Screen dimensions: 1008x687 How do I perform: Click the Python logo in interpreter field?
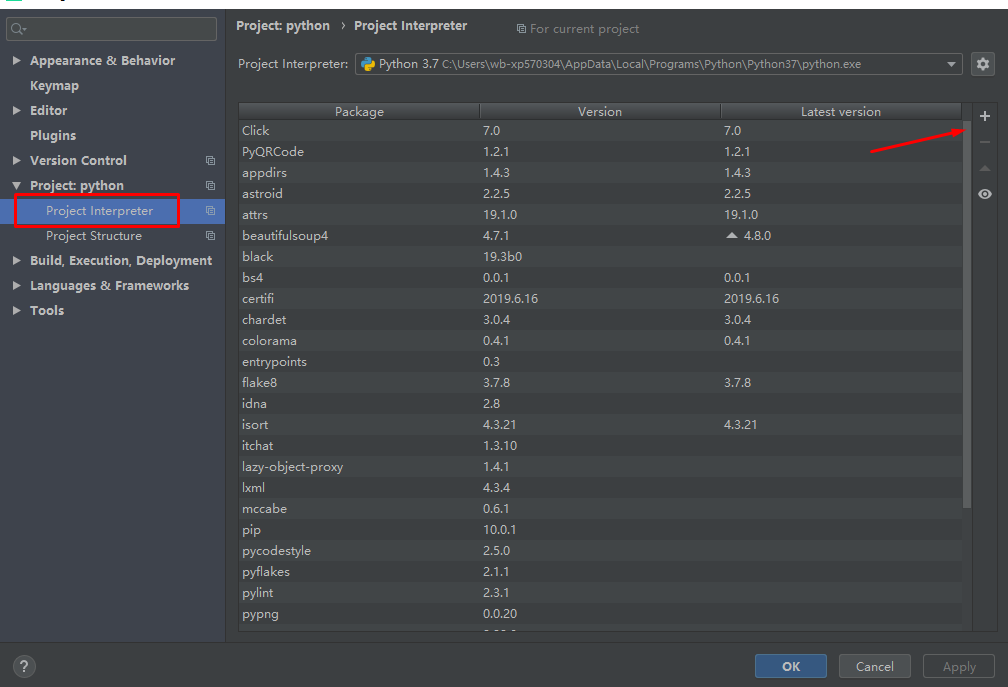[x=368, y=64]
